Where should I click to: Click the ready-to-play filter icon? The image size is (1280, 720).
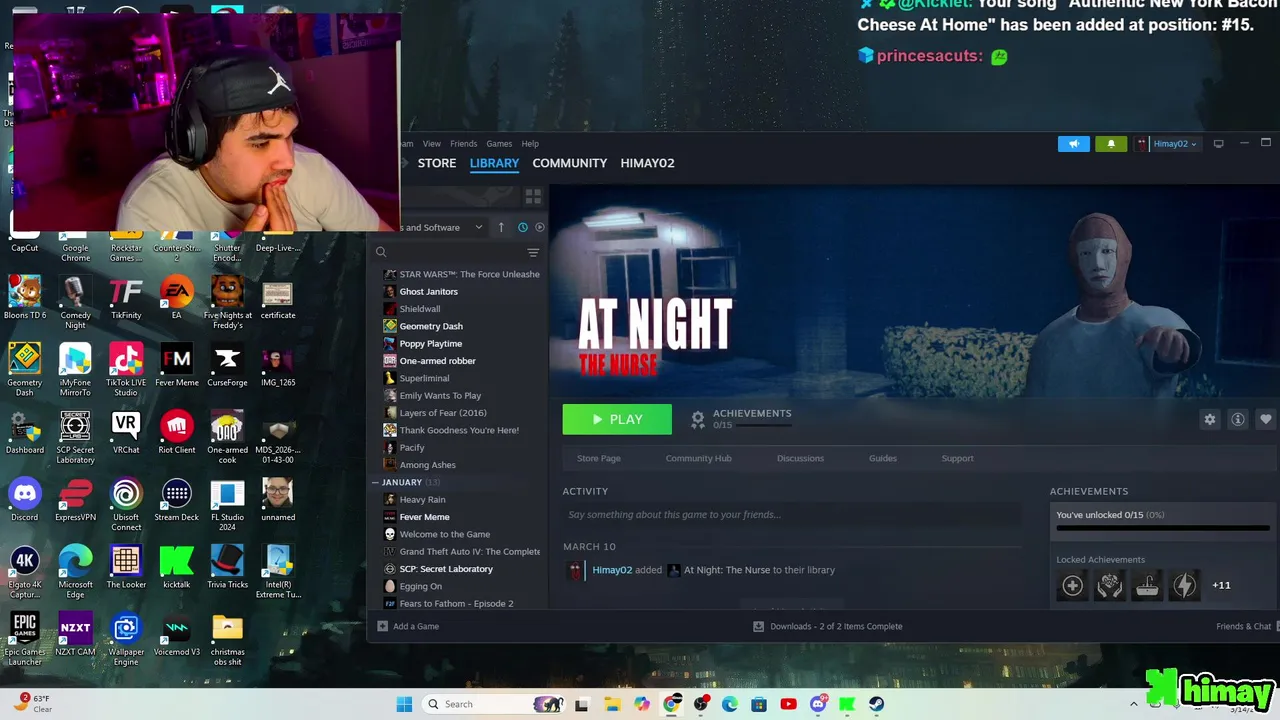[x=540, y=227]
